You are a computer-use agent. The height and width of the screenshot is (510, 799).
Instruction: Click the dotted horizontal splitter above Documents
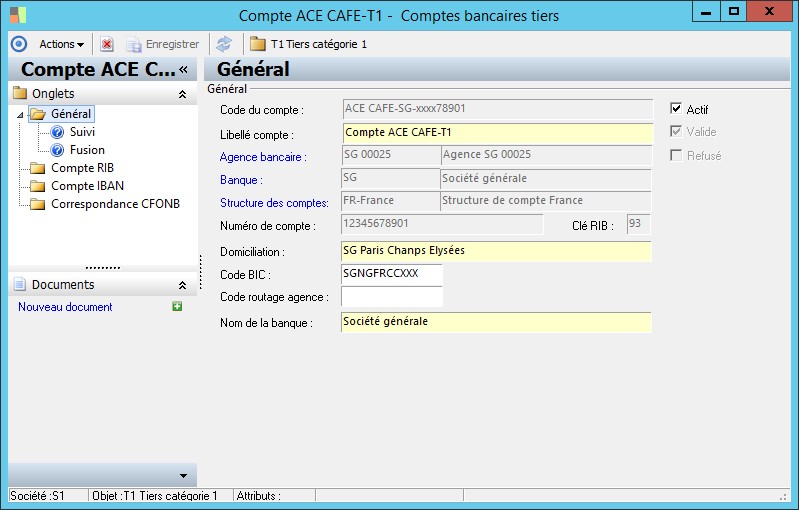pos(102,267)
